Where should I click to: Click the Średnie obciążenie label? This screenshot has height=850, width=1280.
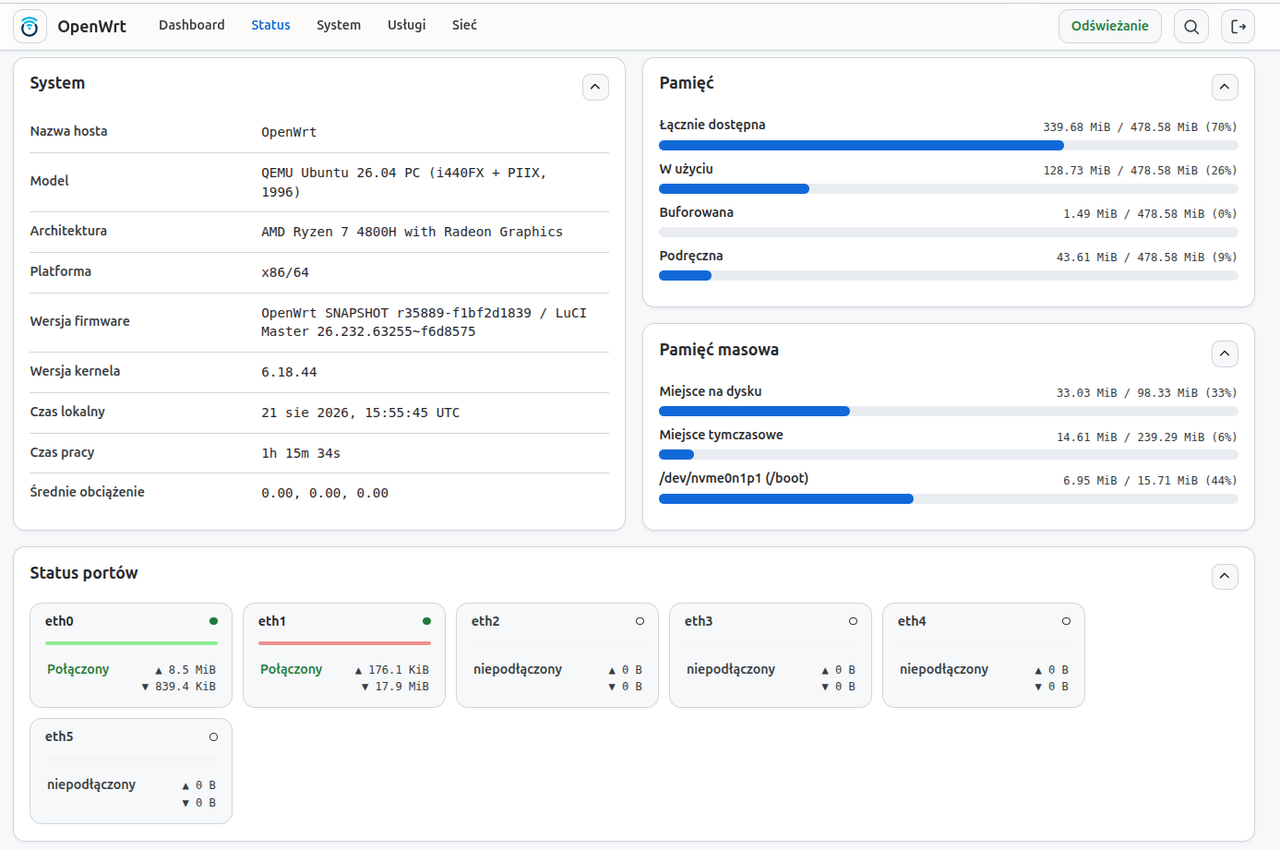(87, 492)
